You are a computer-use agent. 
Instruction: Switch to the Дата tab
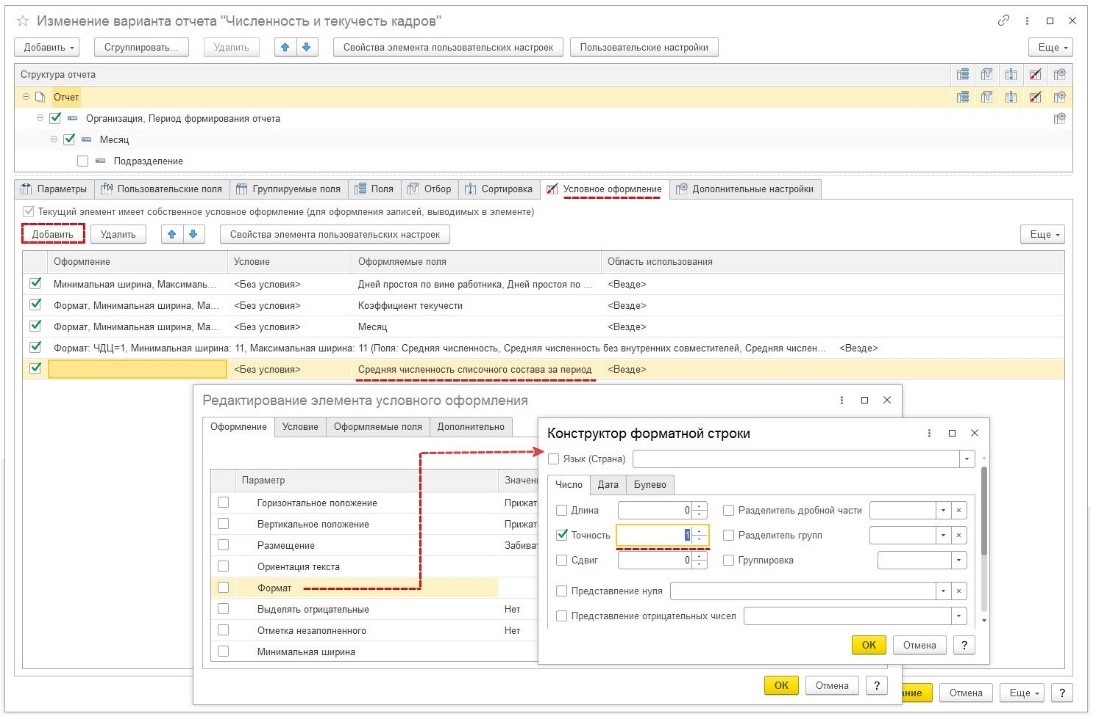[608, 485]
